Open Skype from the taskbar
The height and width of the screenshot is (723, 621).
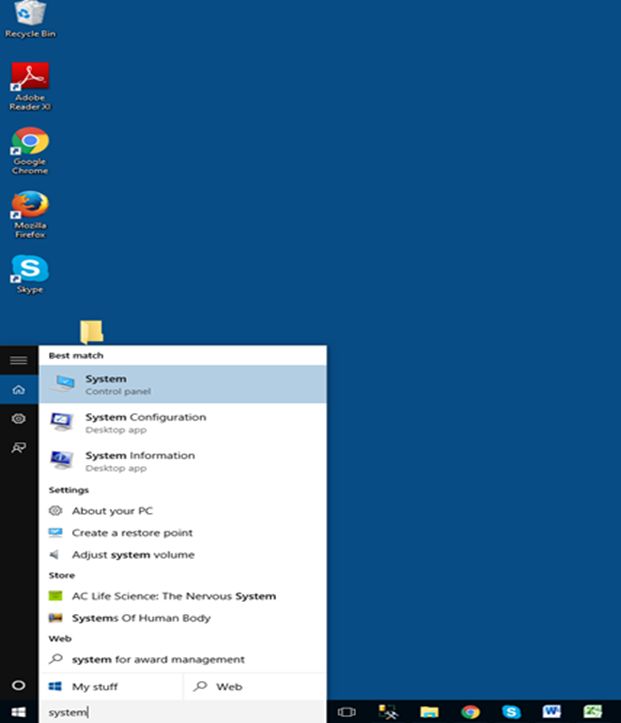511,712
